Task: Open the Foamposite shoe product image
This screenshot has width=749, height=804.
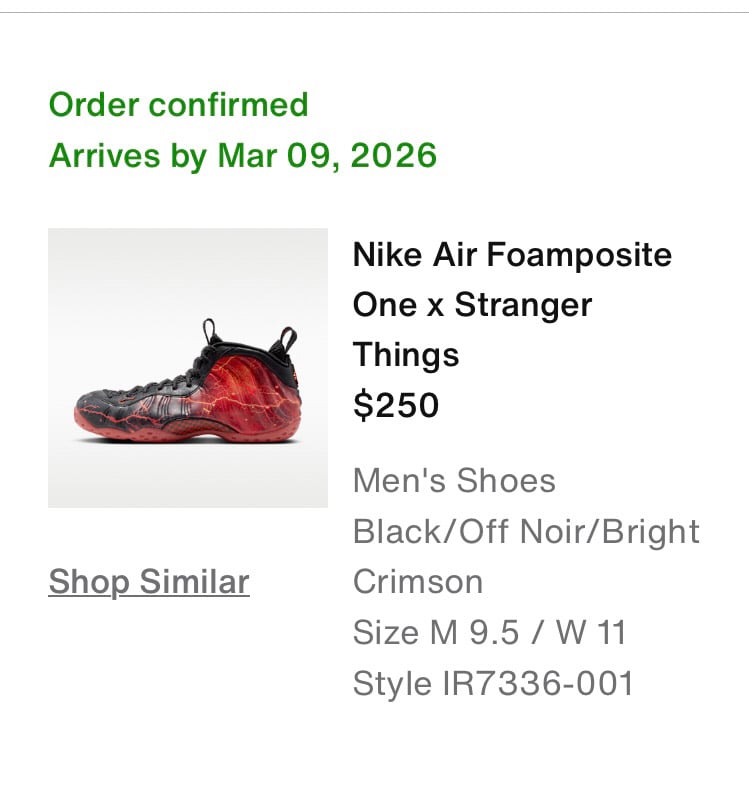Action: pos(188,368)
